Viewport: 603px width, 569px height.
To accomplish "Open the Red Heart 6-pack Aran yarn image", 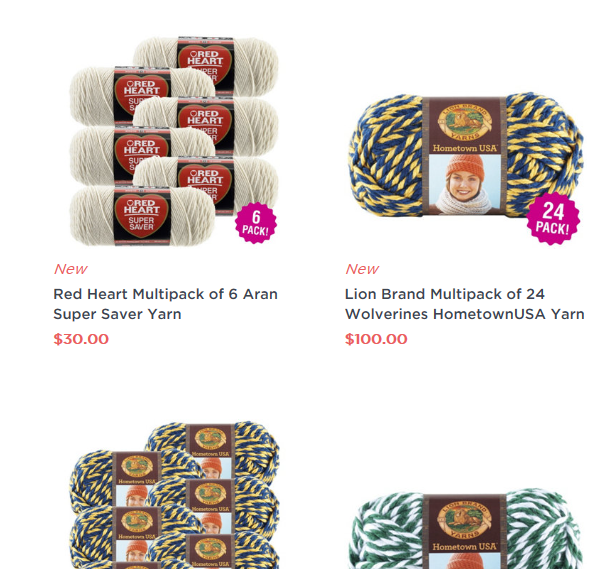I will [174, 141].
